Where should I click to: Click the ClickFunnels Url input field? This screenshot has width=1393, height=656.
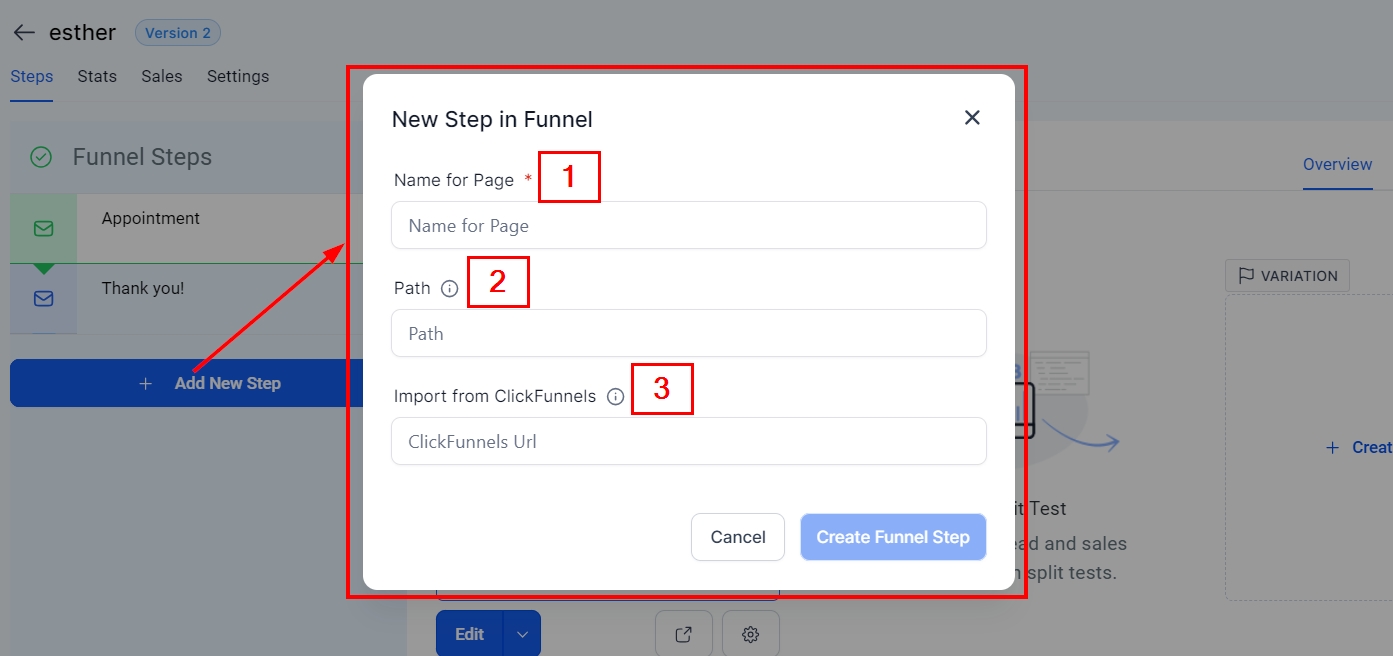pyautogui.click(x=688, y=442)
